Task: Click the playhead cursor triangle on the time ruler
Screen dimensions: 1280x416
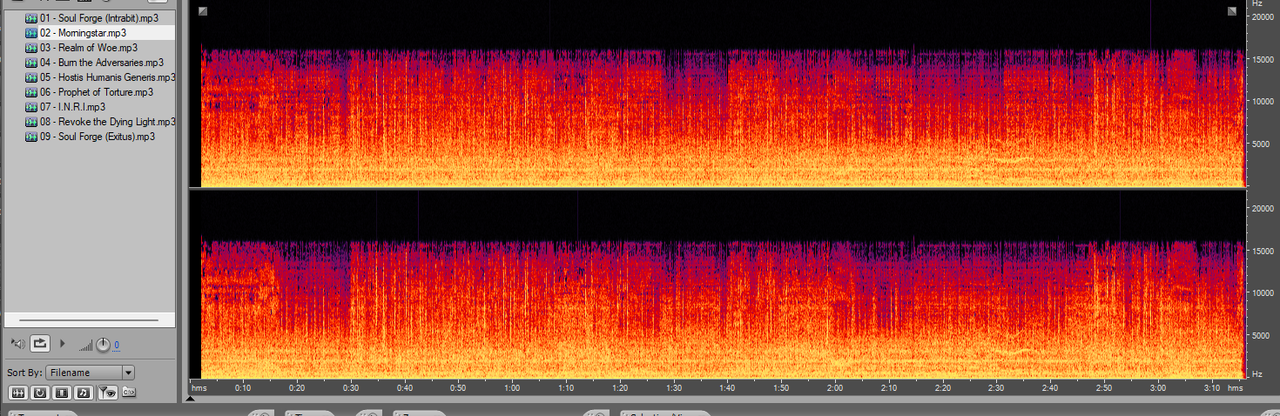Action: [x=192, y=398]
